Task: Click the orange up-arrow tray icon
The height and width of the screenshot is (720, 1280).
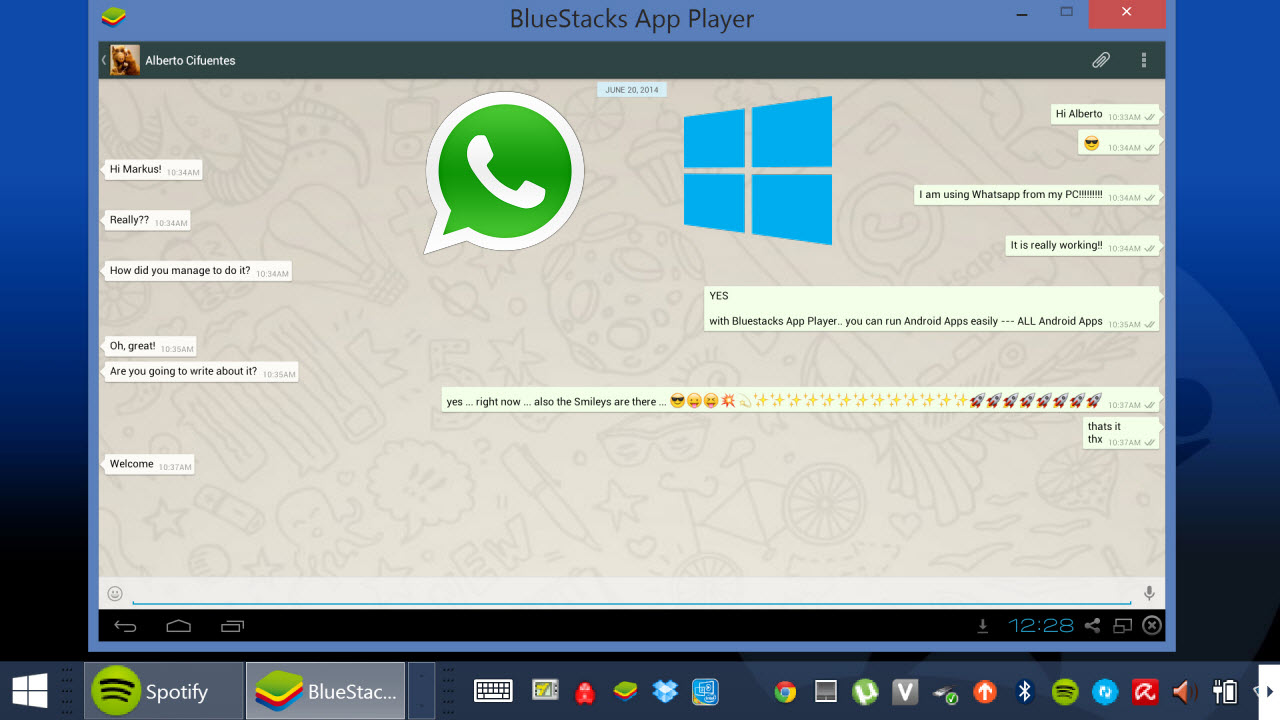Action: click(x=985, y=691)
